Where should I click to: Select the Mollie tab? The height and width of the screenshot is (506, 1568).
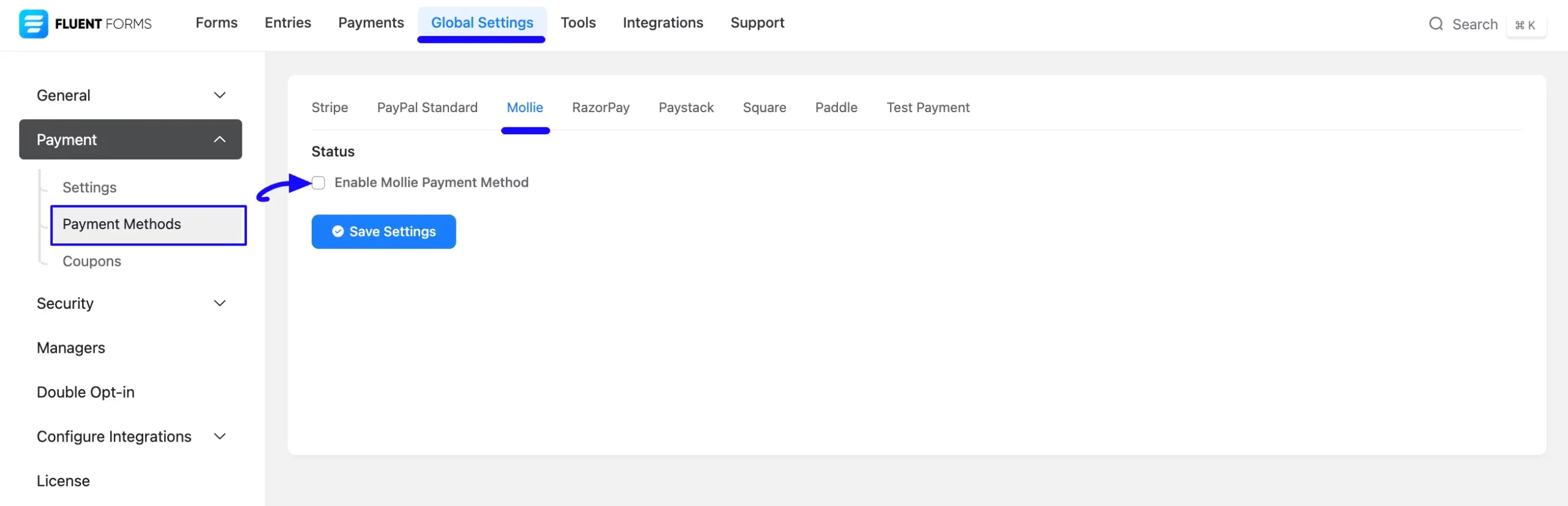(525, 108)
